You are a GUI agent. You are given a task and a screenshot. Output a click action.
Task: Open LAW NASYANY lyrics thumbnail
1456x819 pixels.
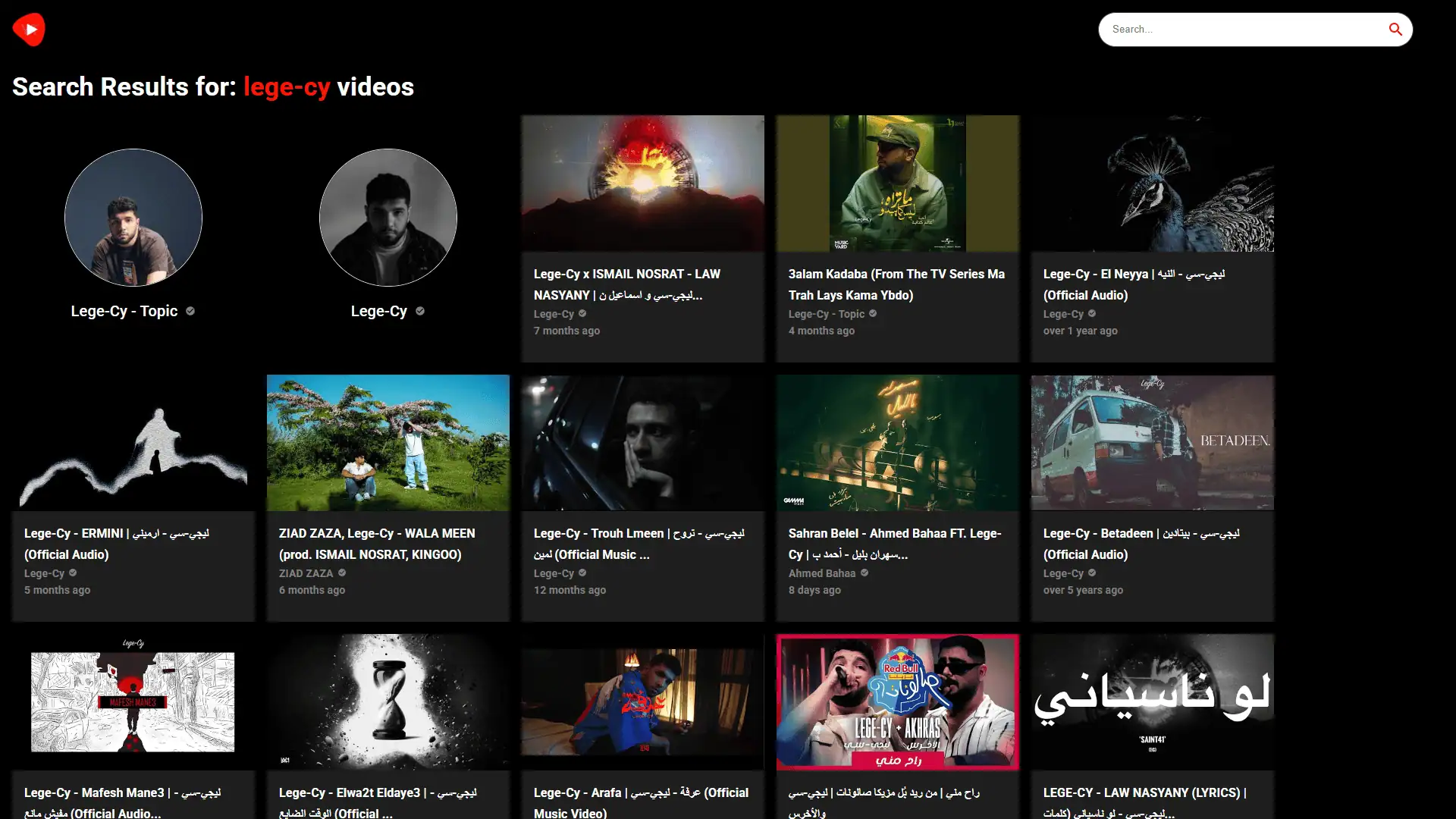coord(1153,702)
